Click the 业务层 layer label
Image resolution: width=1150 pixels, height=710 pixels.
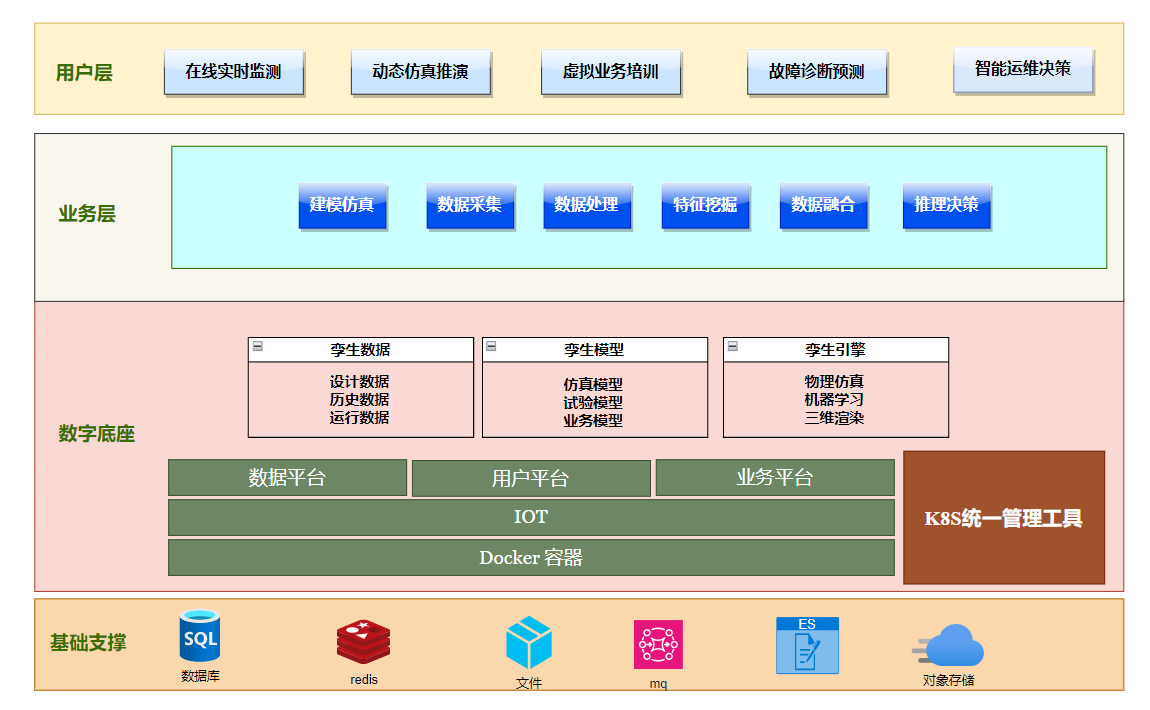87,213
